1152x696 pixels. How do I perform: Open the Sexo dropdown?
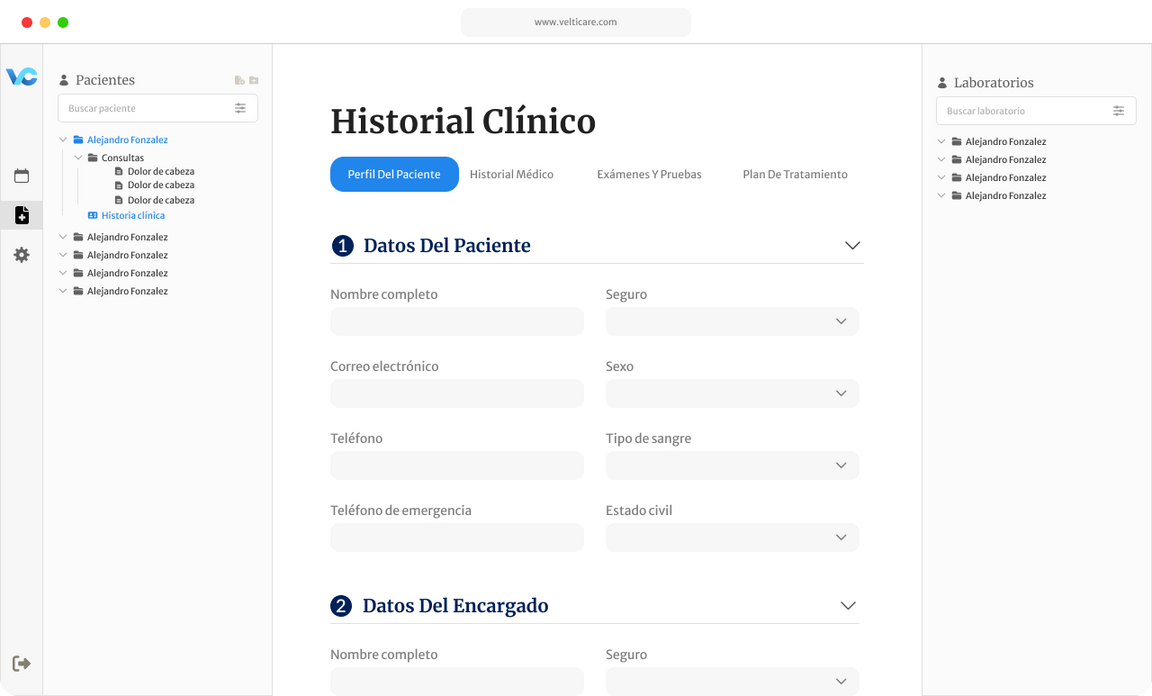(x=732, y=393)
